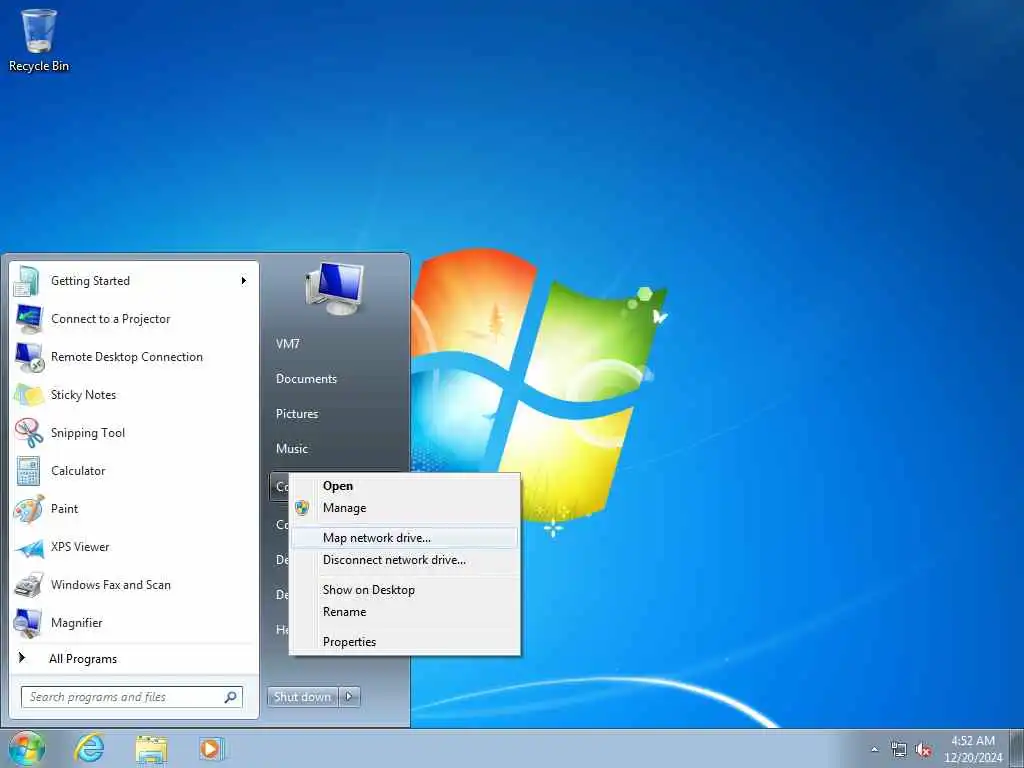Image resolution: width=1024 pixels, height=768 pixels.
Task: Click the Shut down button
Action: coord(302,697)
